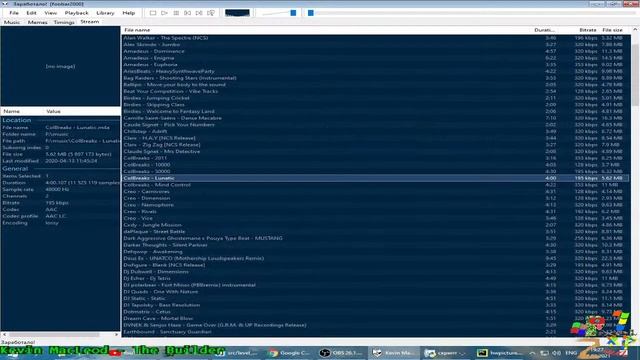Viewport: 640px width, 360px height.
Task: Select track Creo - Carnivores
Action: pyautogui.click(x=376, y=191)
